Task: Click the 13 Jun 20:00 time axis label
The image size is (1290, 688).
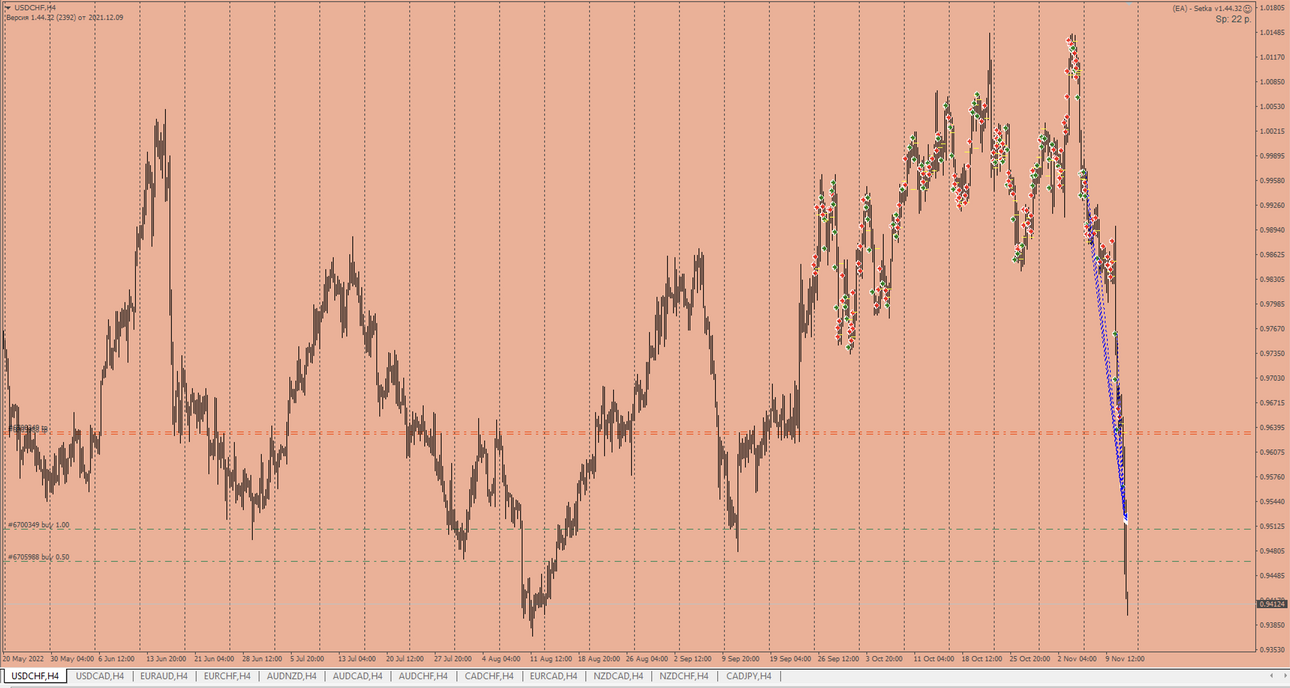Action: pyautogui.click(x=164, y=659)
